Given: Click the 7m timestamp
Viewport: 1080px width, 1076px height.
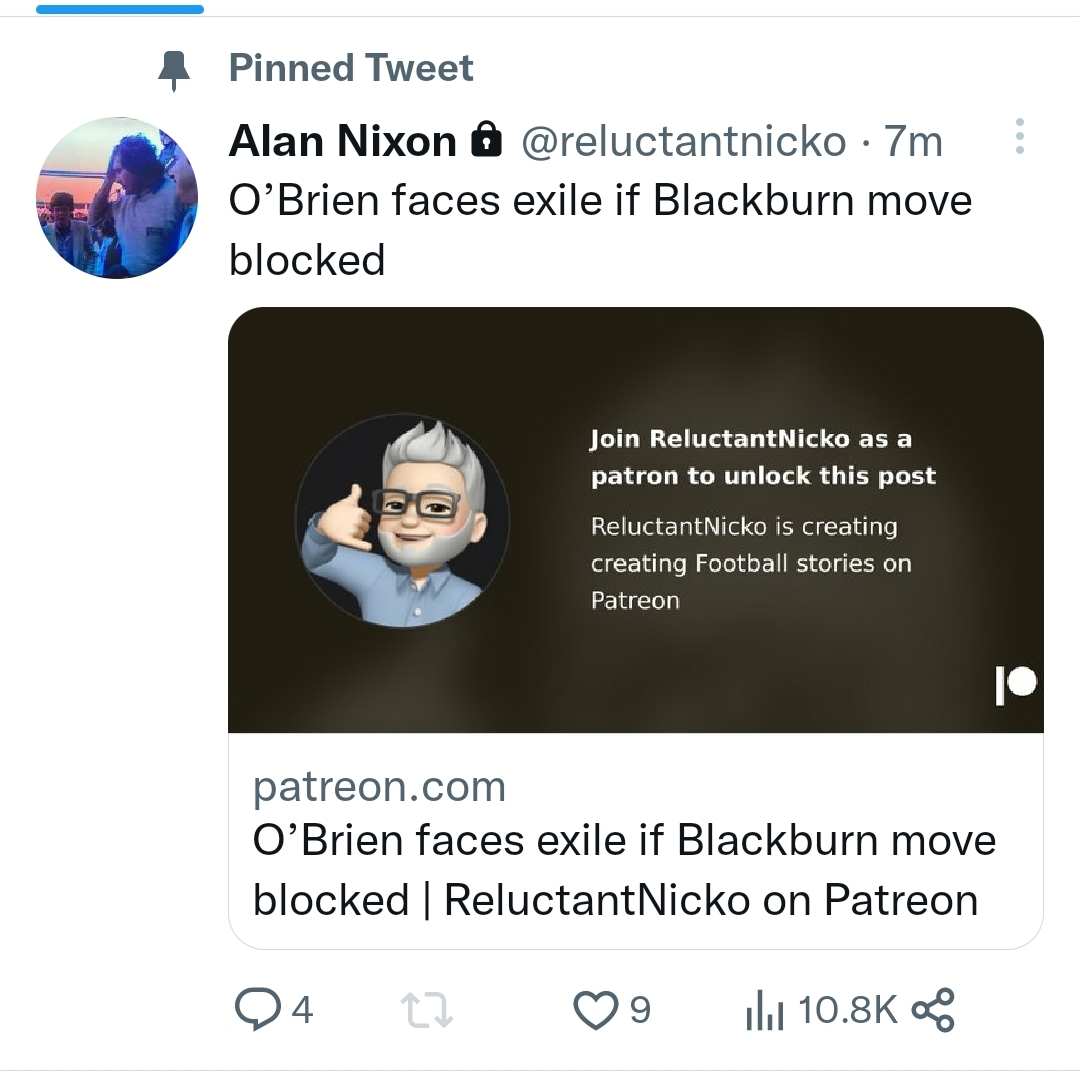Looking at the screenshot, I should click(914, 142).
